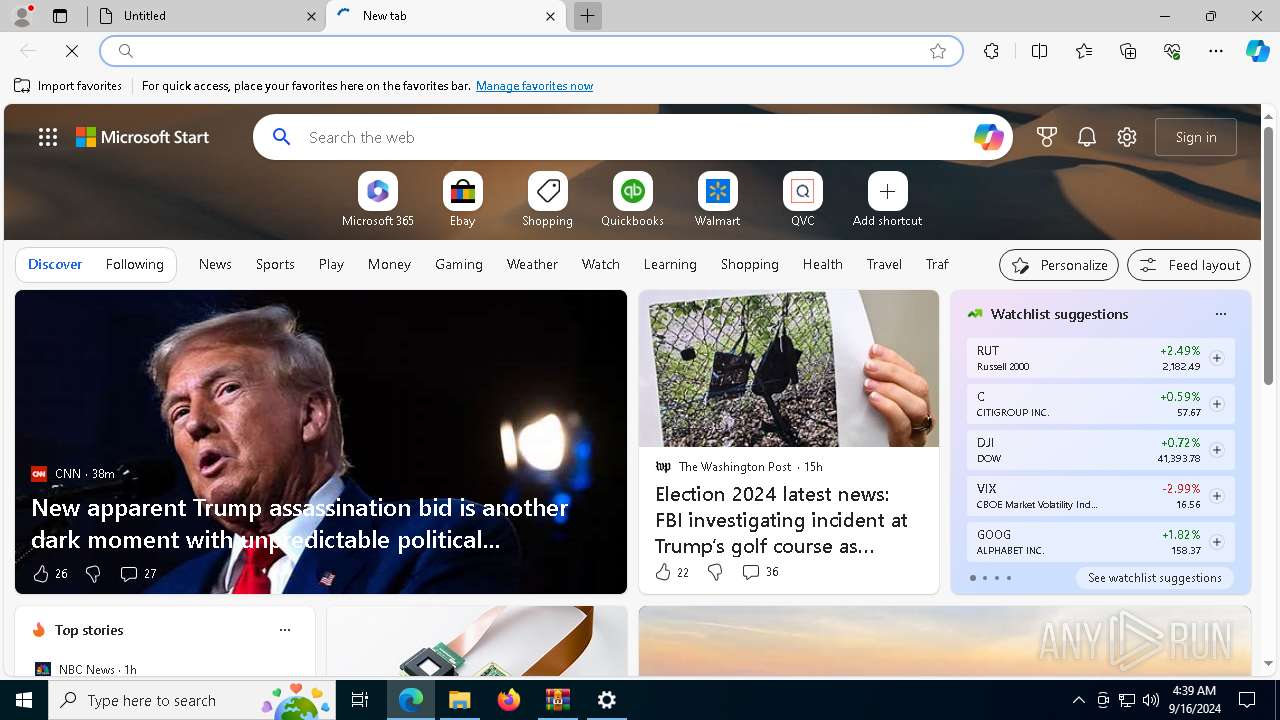Open Task View on the taskbar
This screenshot has width=1280, height=720.
(x=360, y=700)
